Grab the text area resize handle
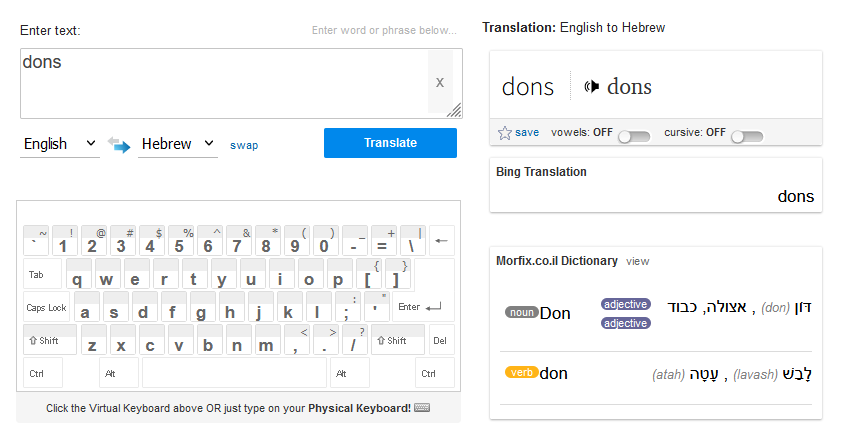 click(455, 111)
